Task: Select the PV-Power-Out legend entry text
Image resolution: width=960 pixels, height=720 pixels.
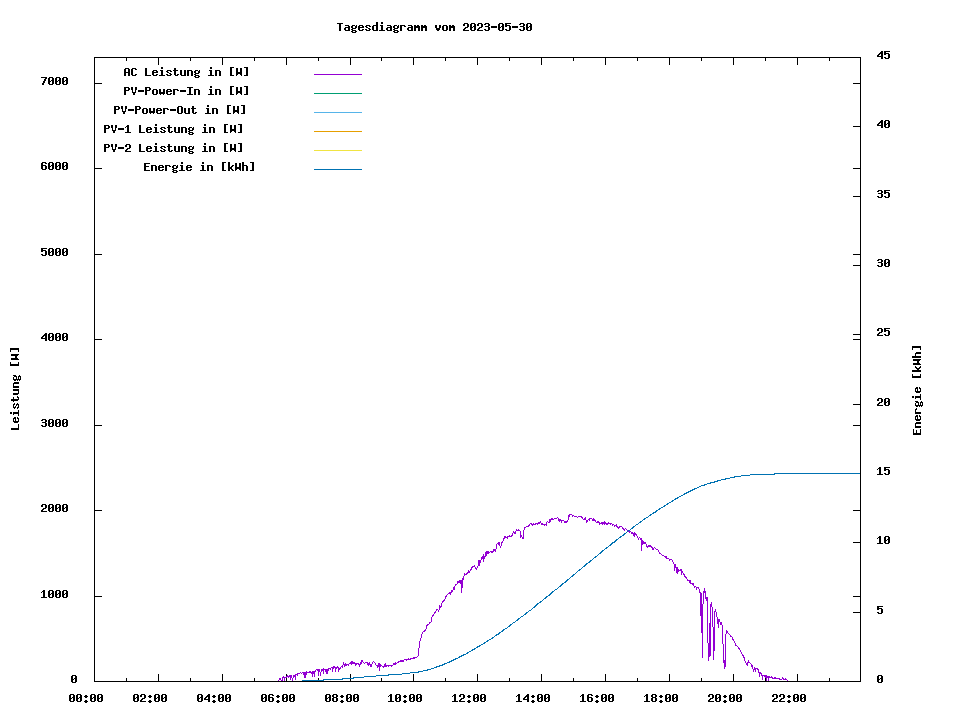Action: (180, 110)
